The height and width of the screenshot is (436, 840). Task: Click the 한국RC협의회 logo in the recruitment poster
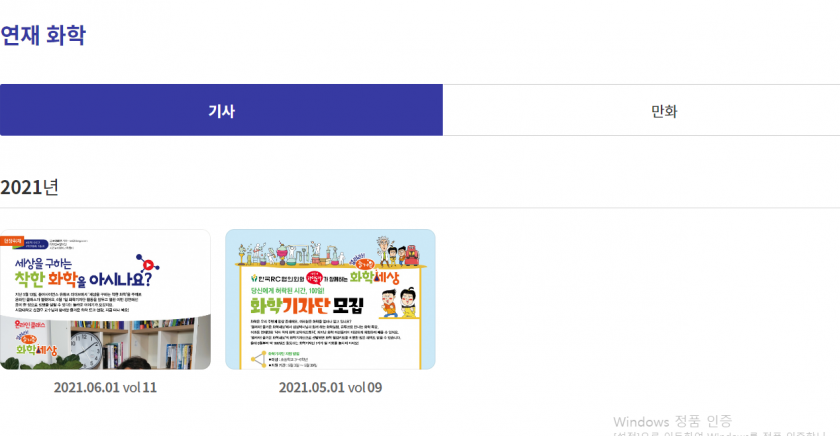pyautogui.click(x=278, y=279)
